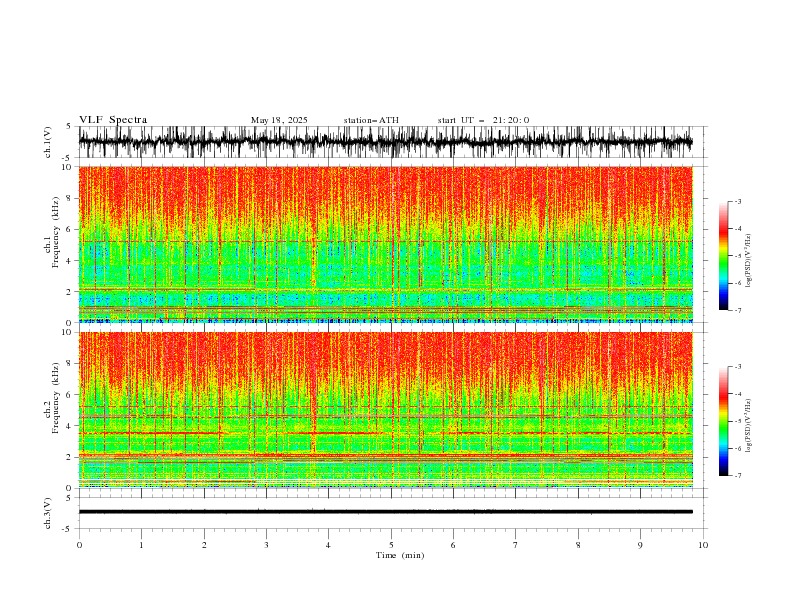The height and width of the screenshot is (612, 792).
Task: Click the 'Time (min)' axis label
Action: [x=400, y=555]
